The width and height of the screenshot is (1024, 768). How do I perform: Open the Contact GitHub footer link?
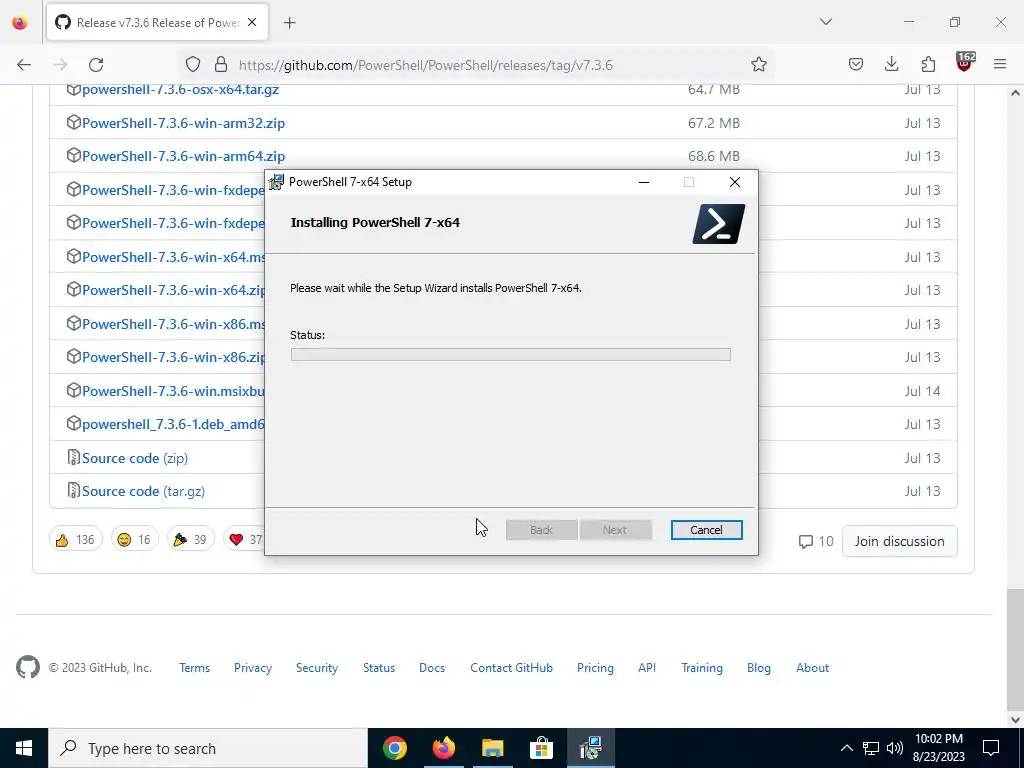pos(511,668)
